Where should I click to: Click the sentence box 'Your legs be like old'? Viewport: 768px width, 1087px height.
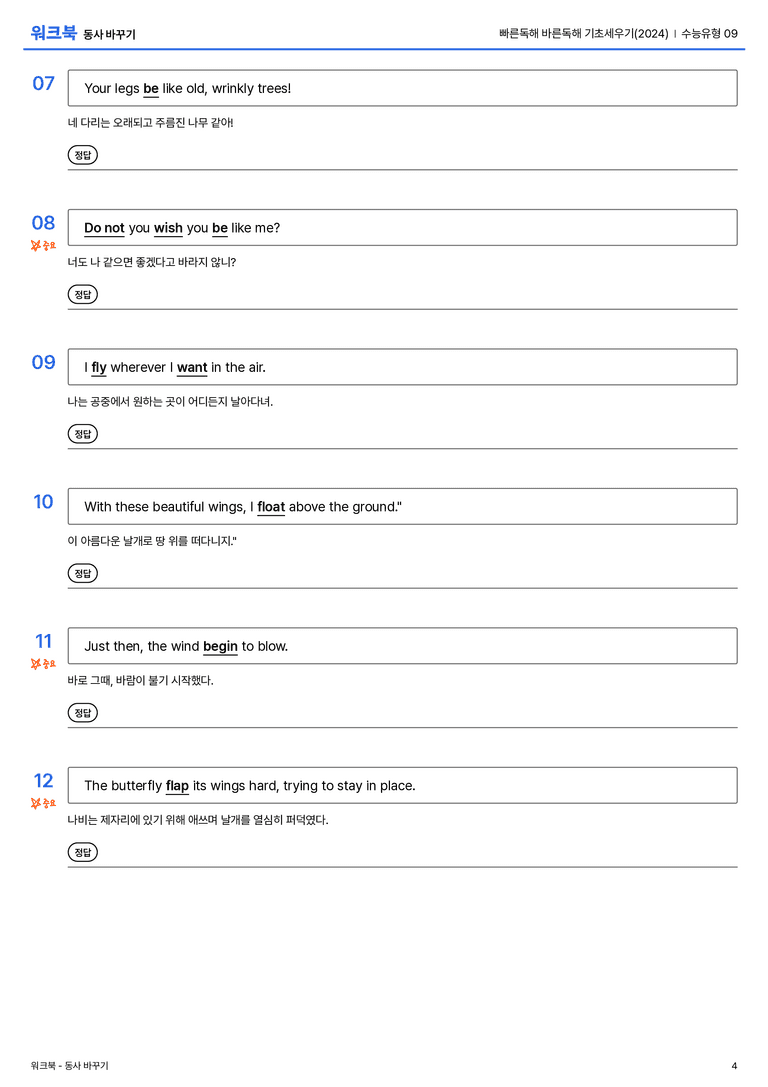click(402, 88)
